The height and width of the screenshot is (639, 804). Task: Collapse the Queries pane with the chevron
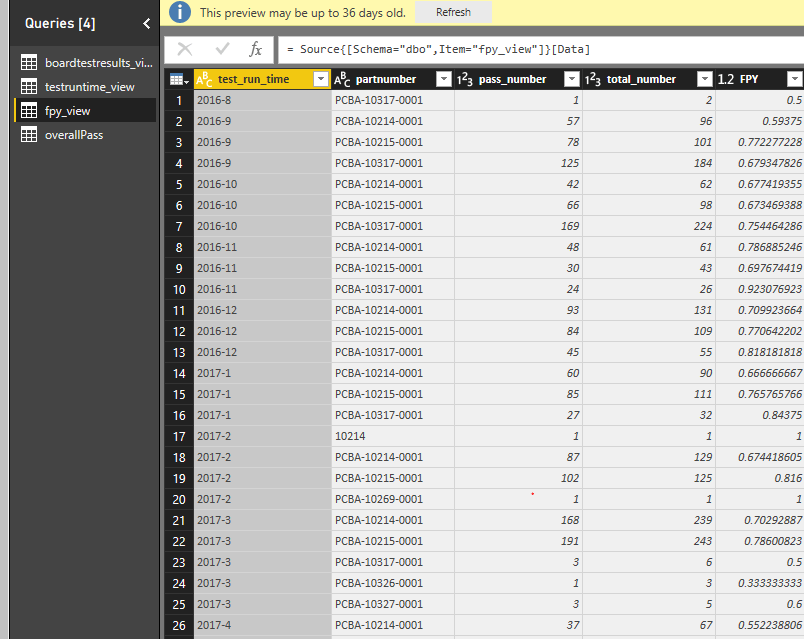(x=146, y=23)
